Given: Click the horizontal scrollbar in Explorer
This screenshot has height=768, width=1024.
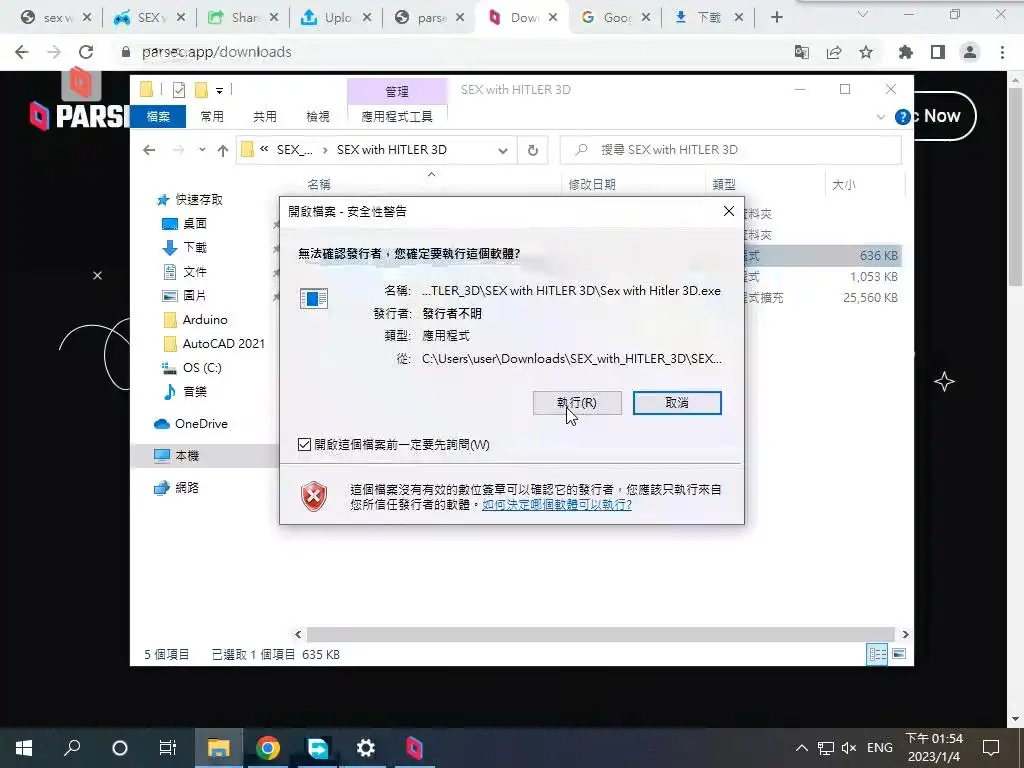Looking at the screenshot, I should tap(600, 634).
